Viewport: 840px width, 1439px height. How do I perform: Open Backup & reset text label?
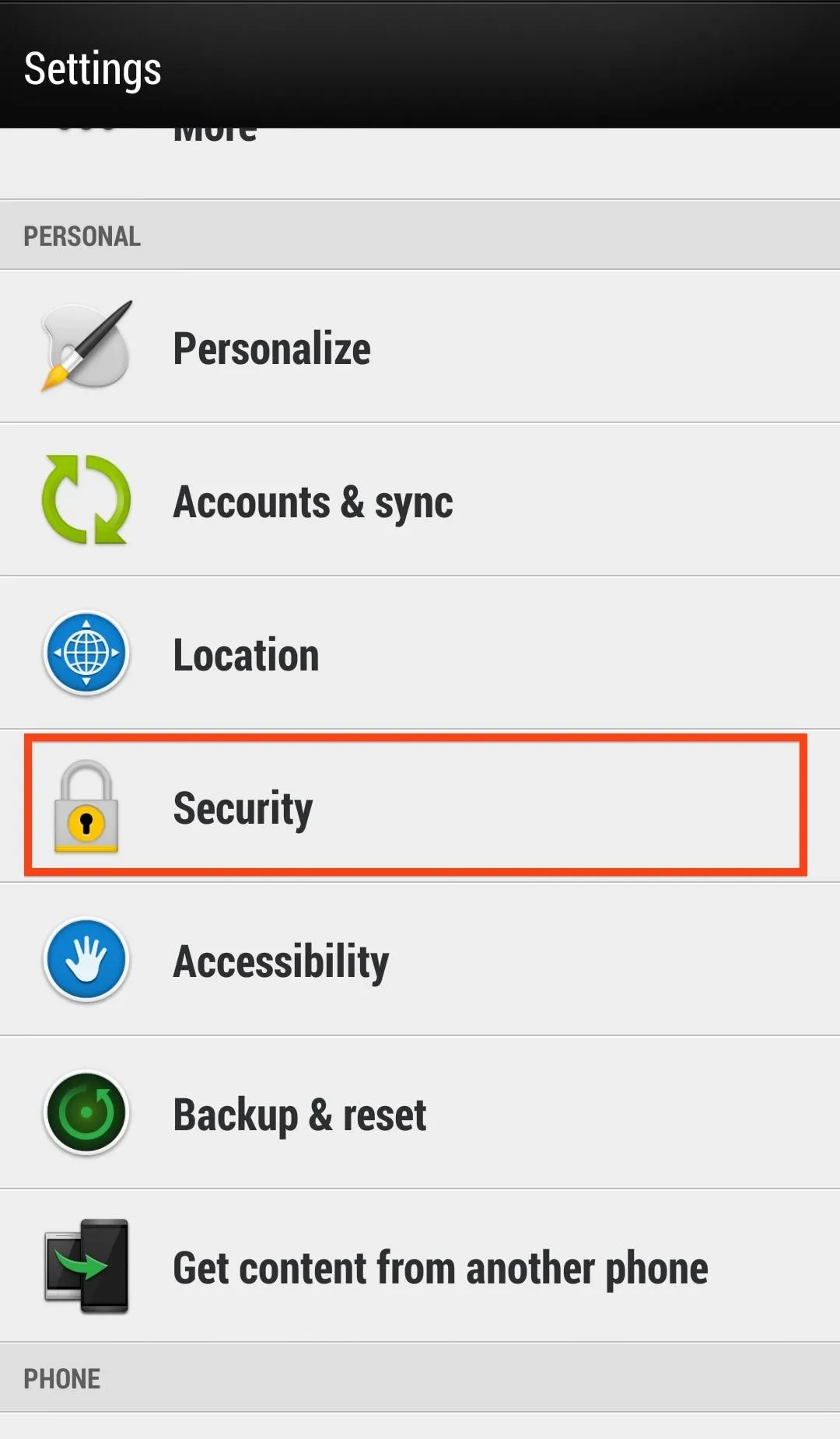tap(299, 1115)
